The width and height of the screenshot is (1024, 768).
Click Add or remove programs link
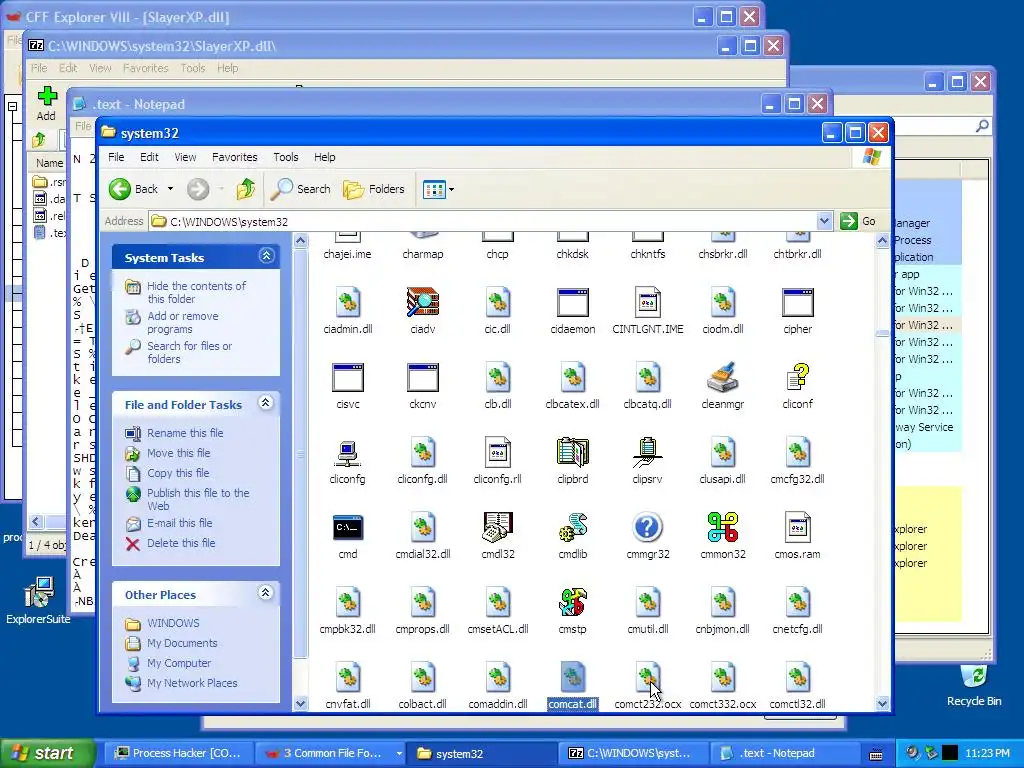182,323
